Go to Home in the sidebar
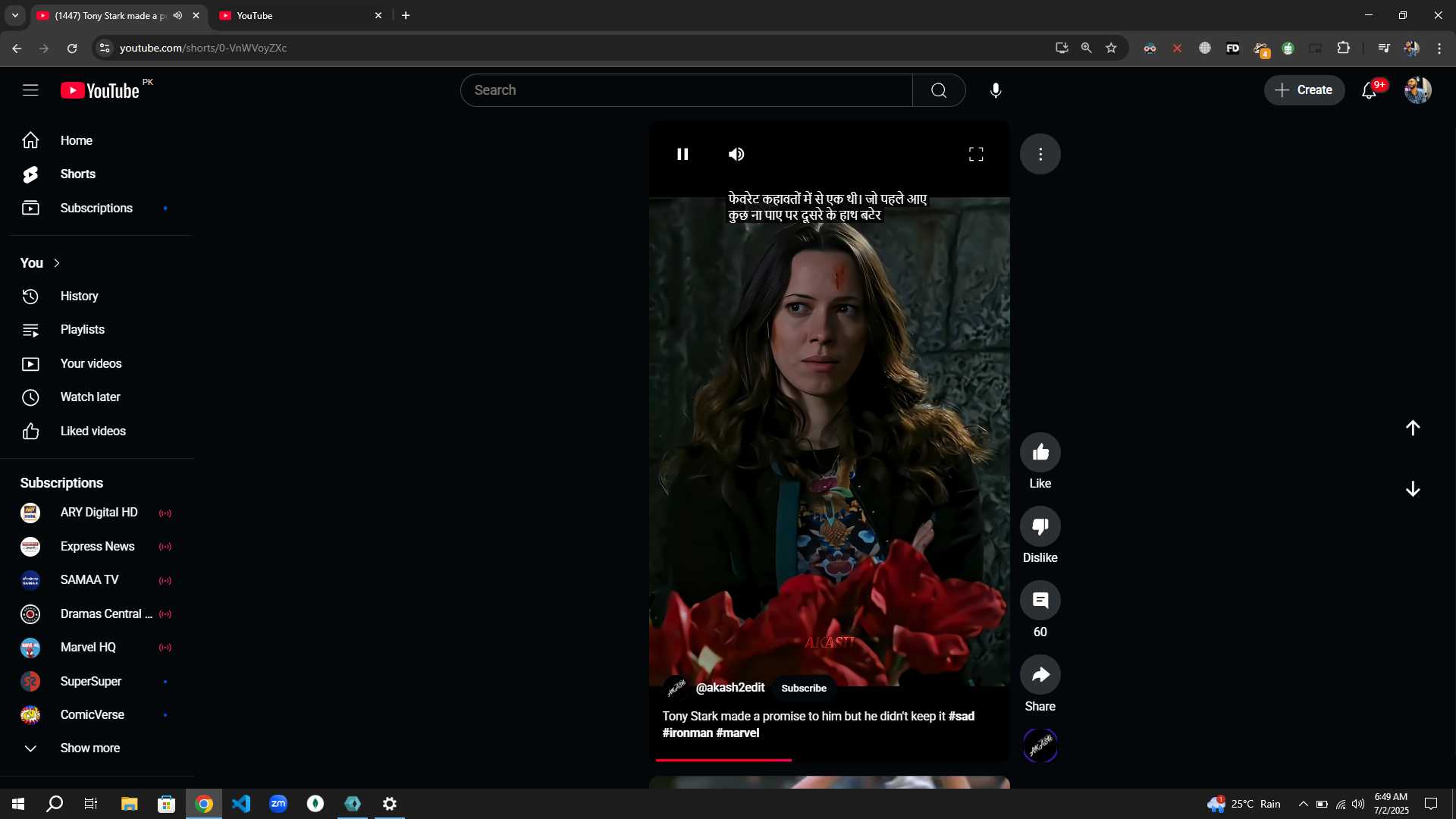Viewport: 1456px width, 819px height. point(97,140)
